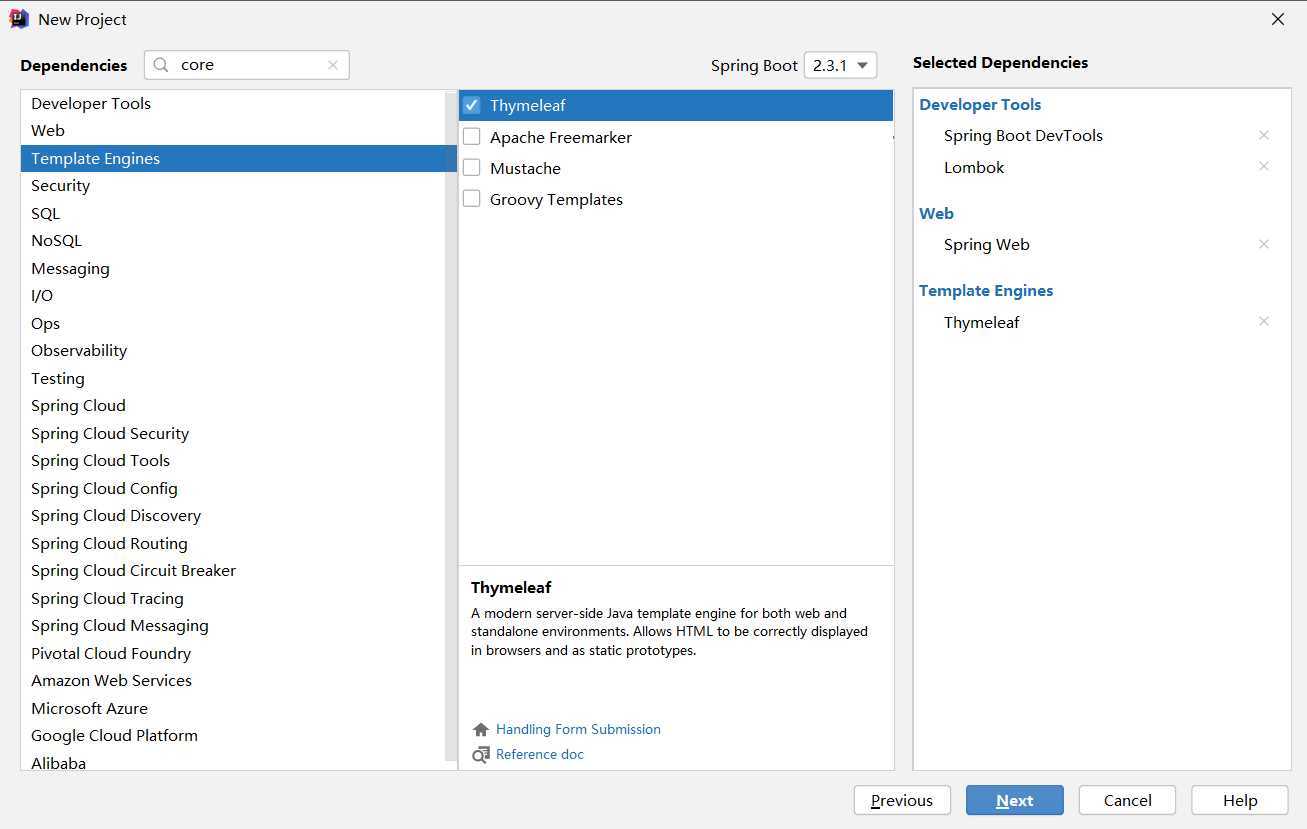Image resolution: width=1307 pixels, height=829 pixels.
Task: Select the Developer Tools category
Action: tap(233, 104)
